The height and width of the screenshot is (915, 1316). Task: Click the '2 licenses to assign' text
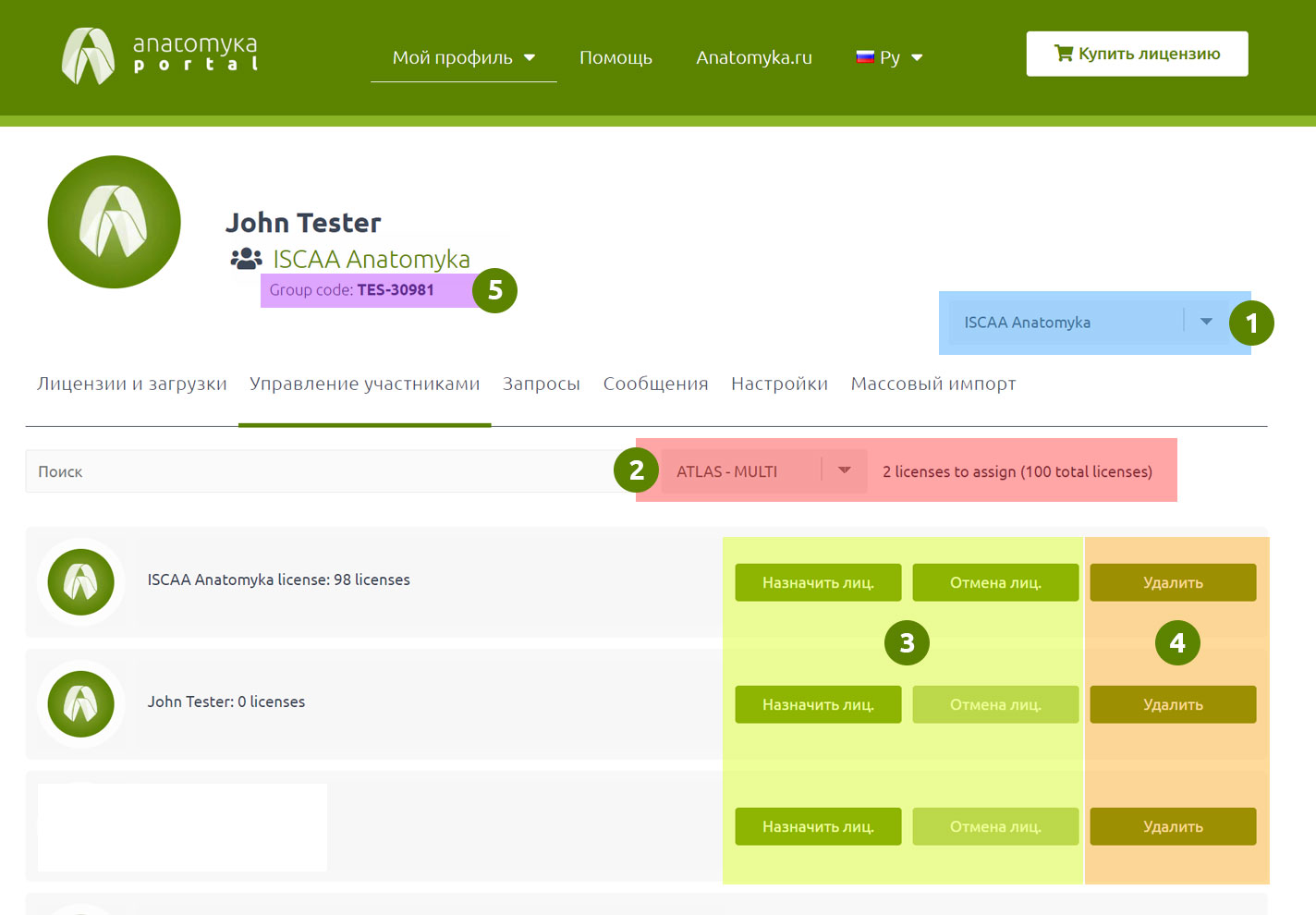pyautogui.click(x=1017, y=471)
